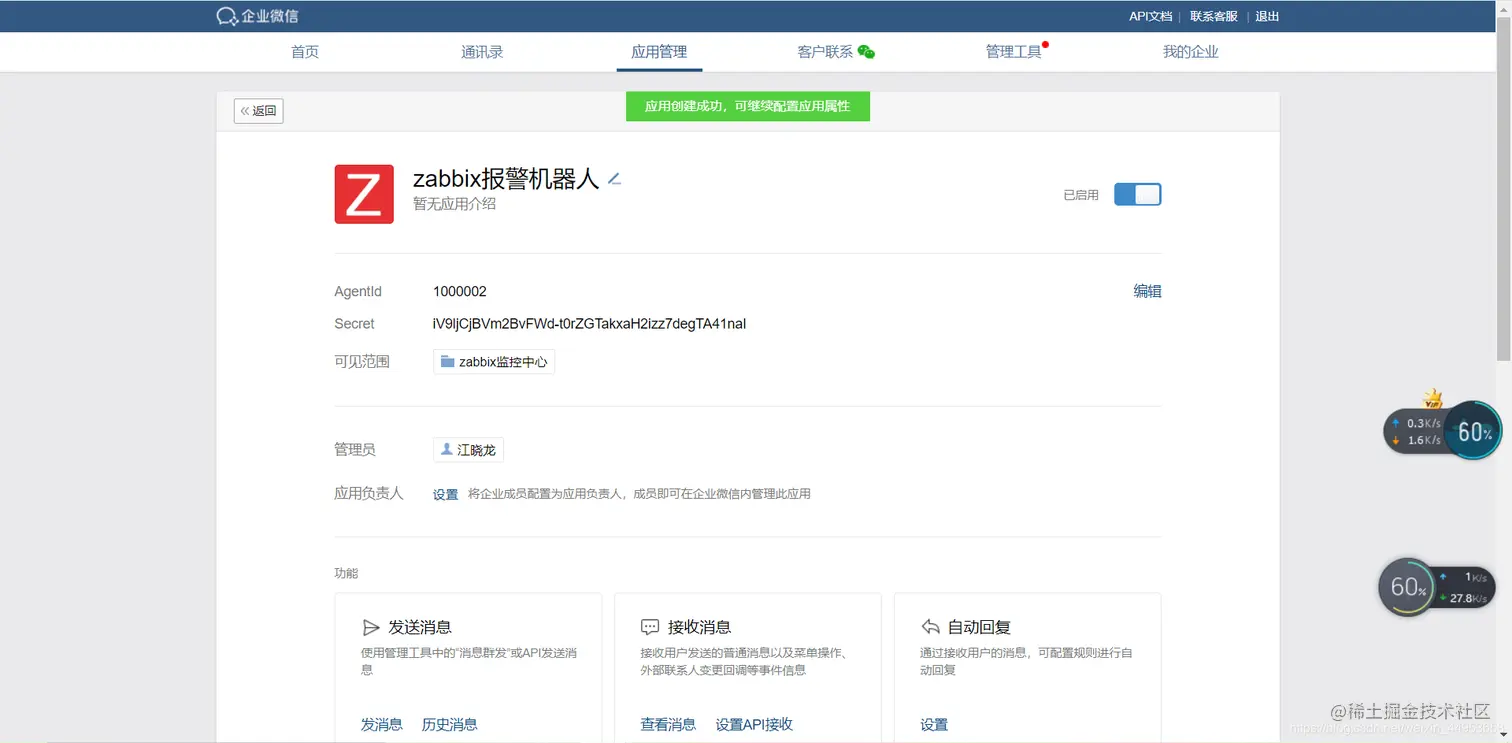Switch to the 通讯录 tab
The image size is (1512, 743).
482,51
